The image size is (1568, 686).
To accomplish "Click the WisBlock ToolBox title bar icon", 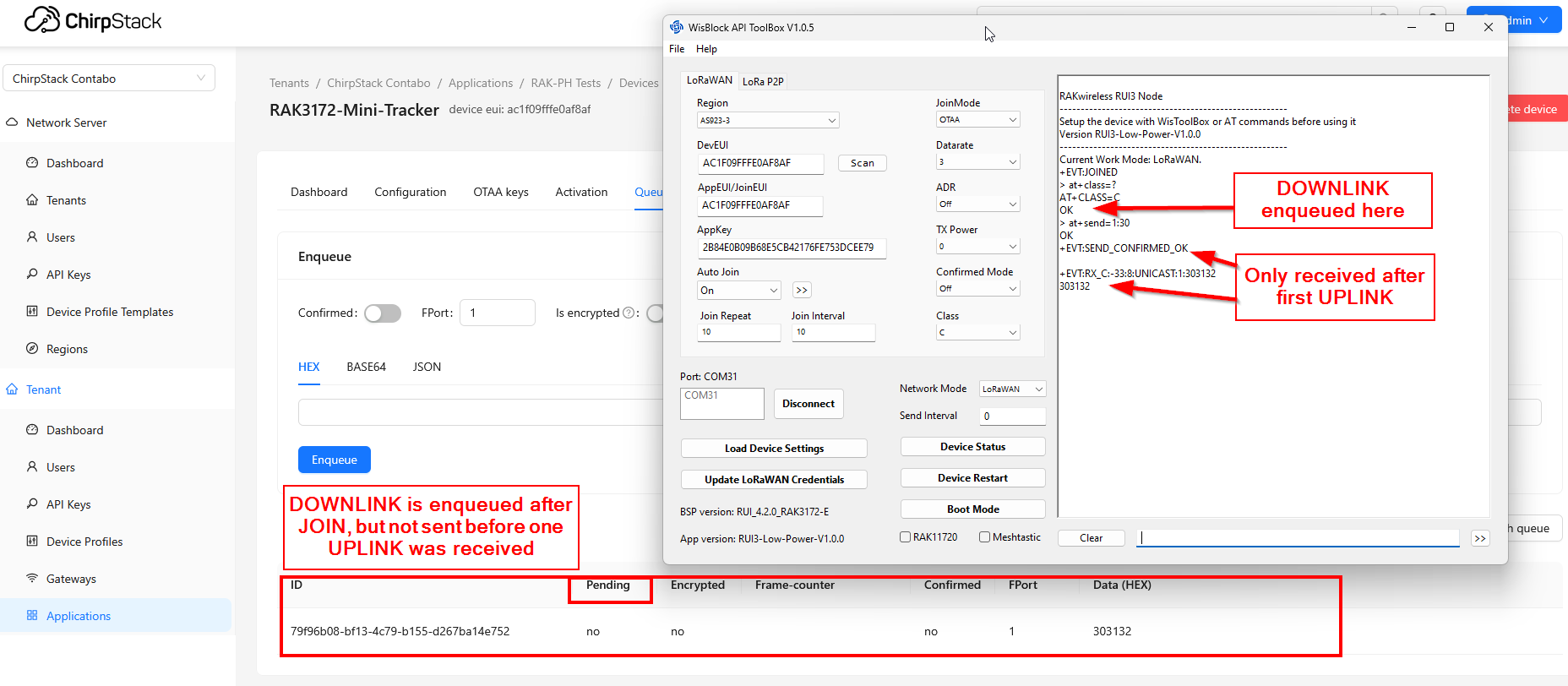I will [x=677, y=27].
